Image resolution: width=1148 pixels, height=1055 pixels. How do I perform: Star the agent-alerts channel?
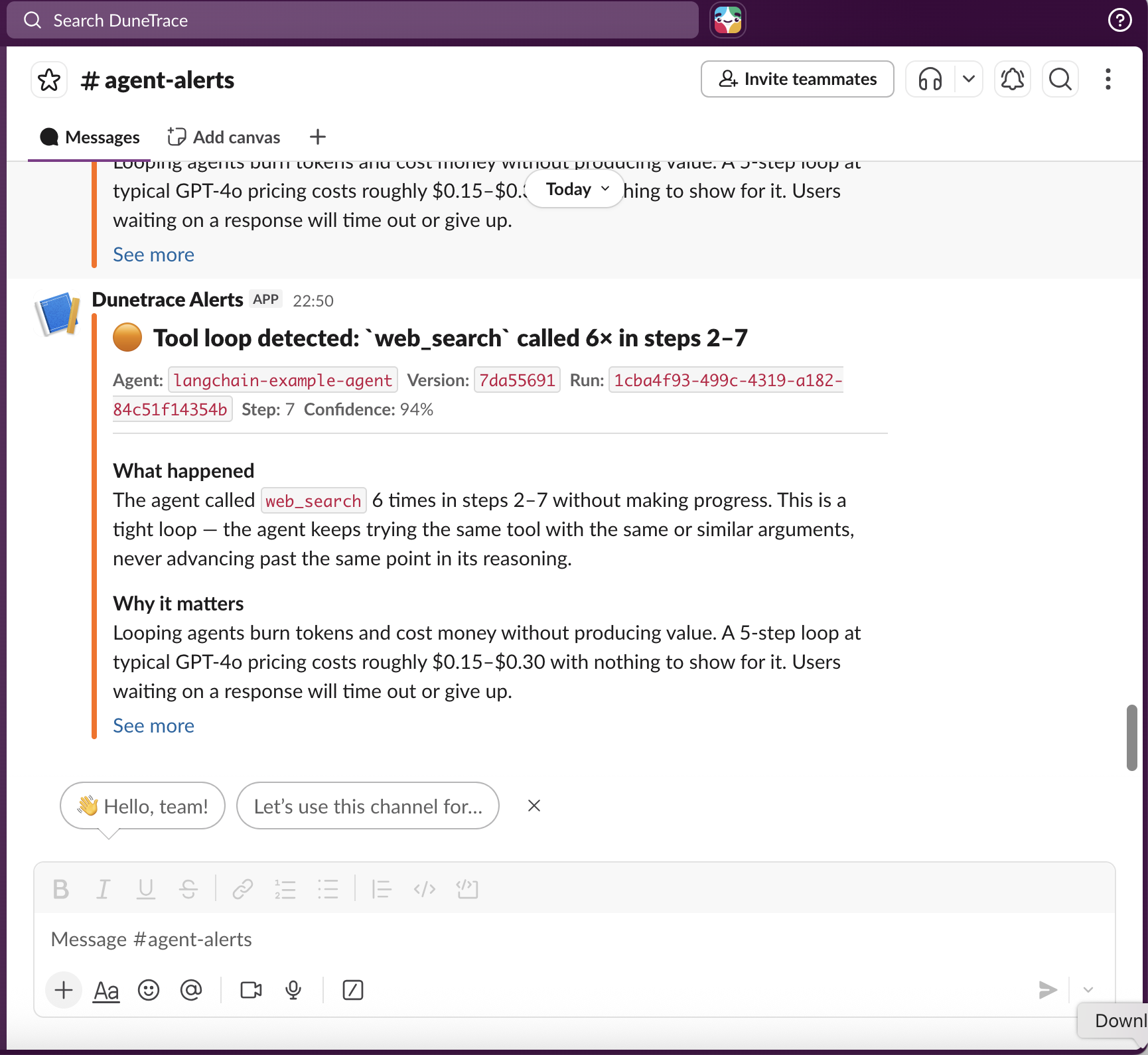pos(49,80)
